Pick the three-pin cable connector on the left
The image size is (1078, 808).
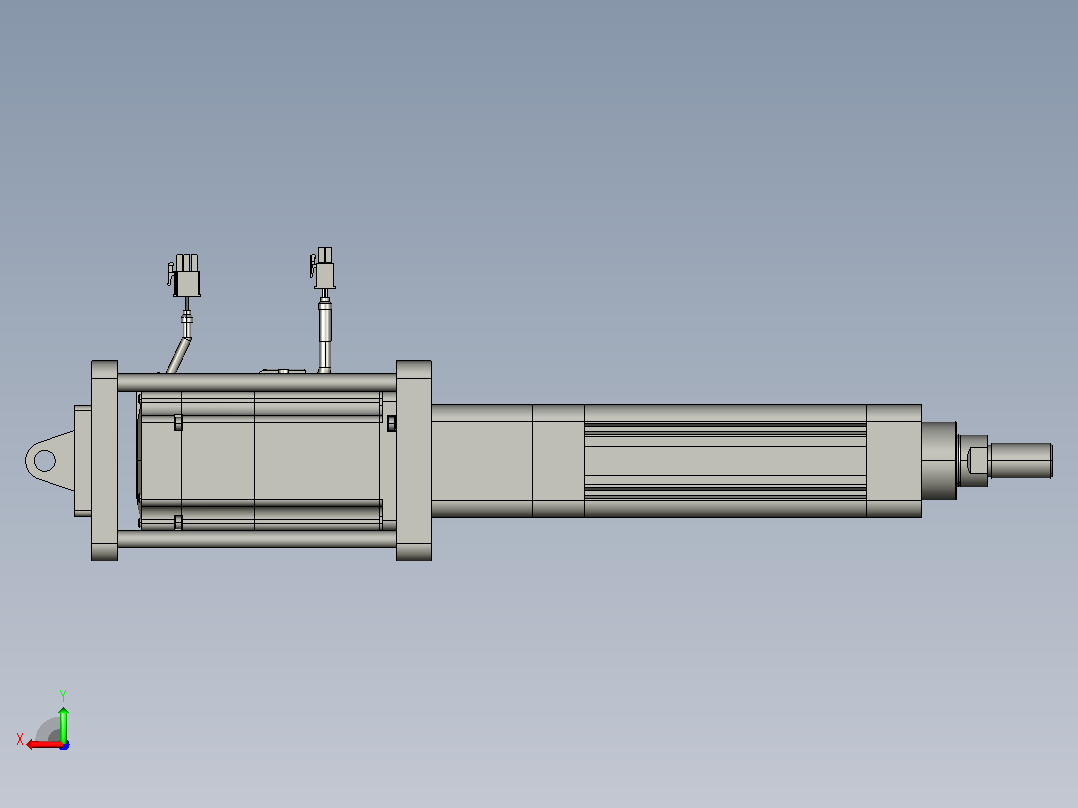click(x=185, y=276)
